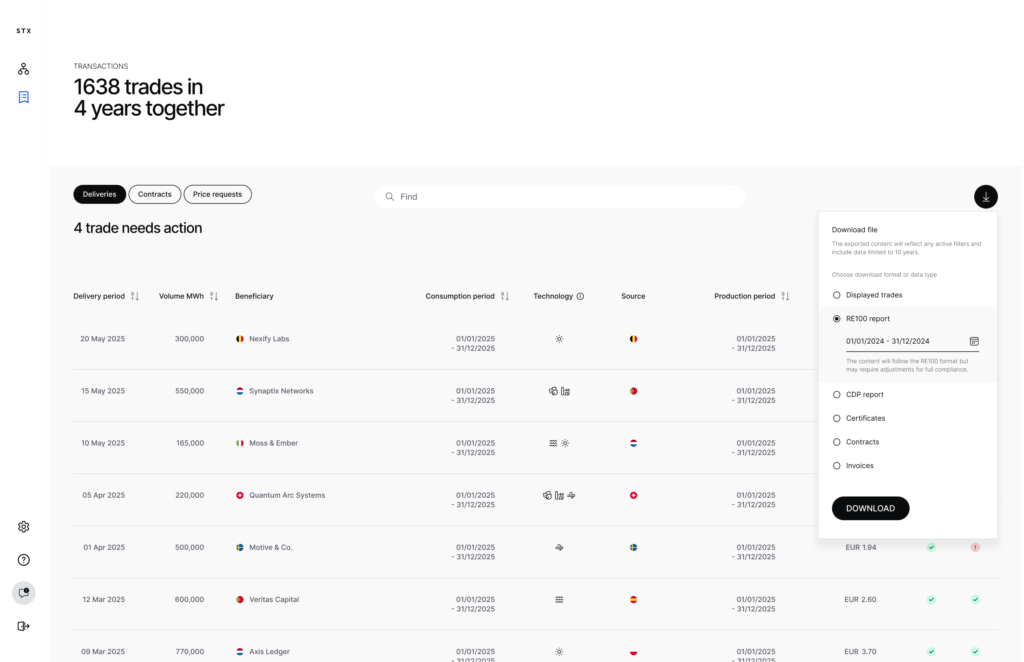
Task: Open the transactions bookmark sidebar icon
Action: (23, 97)
